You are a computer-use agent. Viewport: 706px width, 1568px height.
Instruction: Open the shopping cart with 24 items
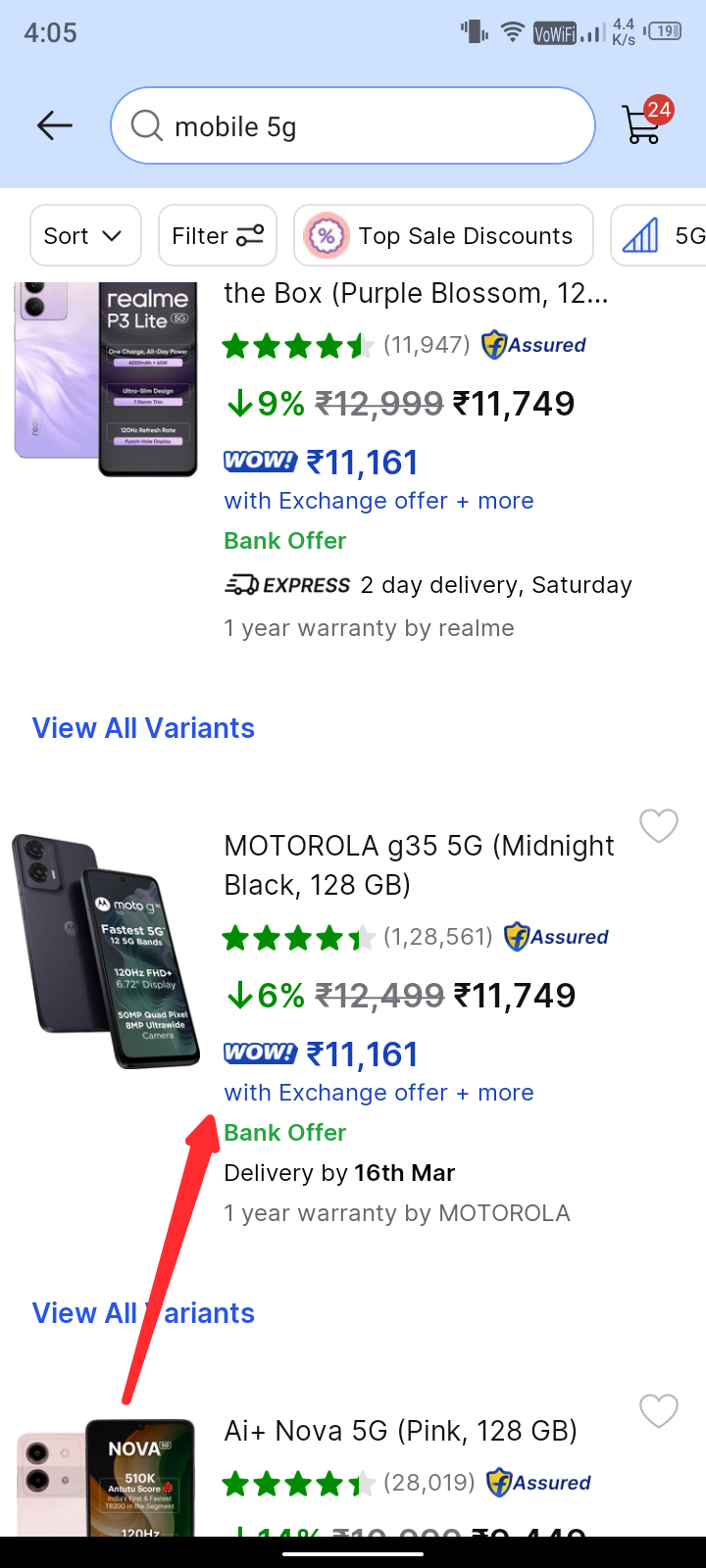(x=644, y=123)
